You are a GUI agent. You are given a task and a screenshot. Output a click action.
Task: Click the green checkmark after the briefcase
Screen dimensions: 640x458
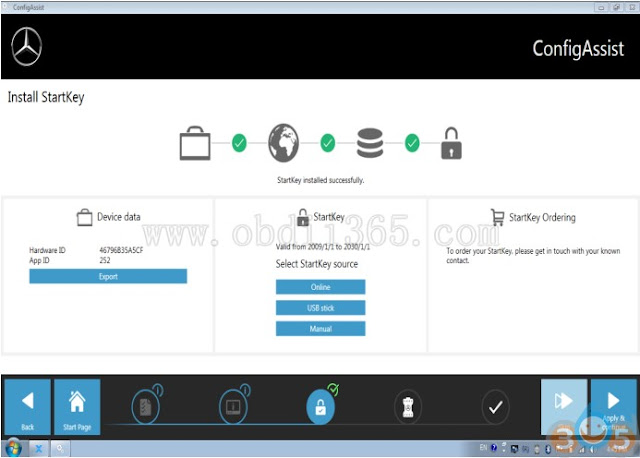[x=239, y=143]
